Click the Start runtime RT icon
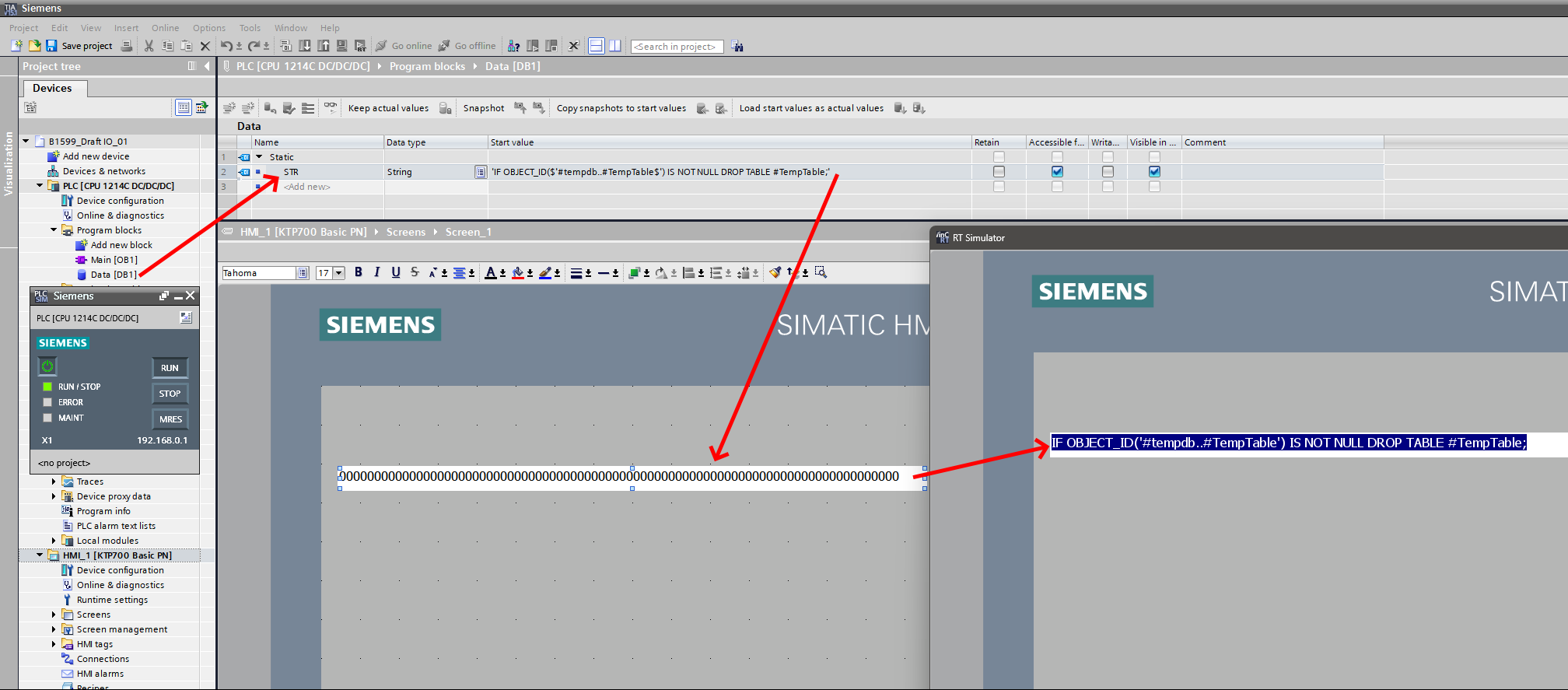The image size is (1568, 690). tap(360, 46)
